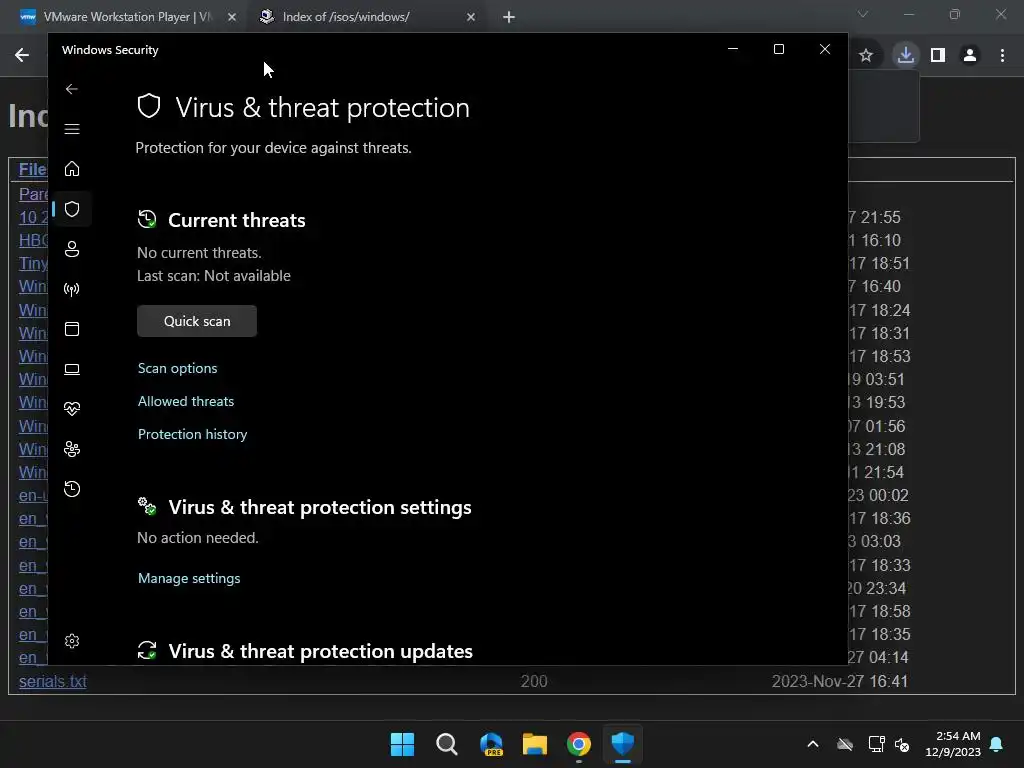Bookmark this page with the star icon

pyautogui.click(x=866, y=56)
